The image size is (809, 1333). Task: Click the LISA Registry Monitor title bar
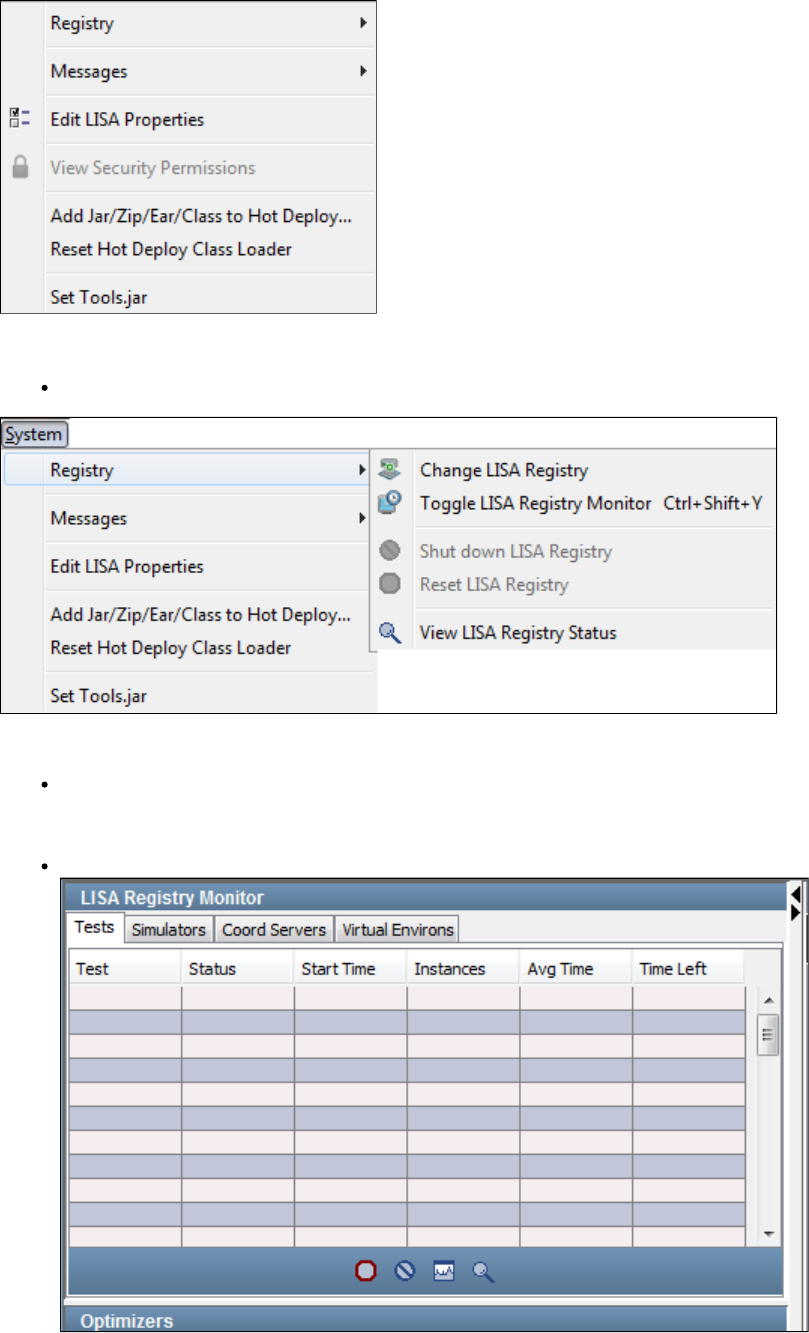(425, 897)
